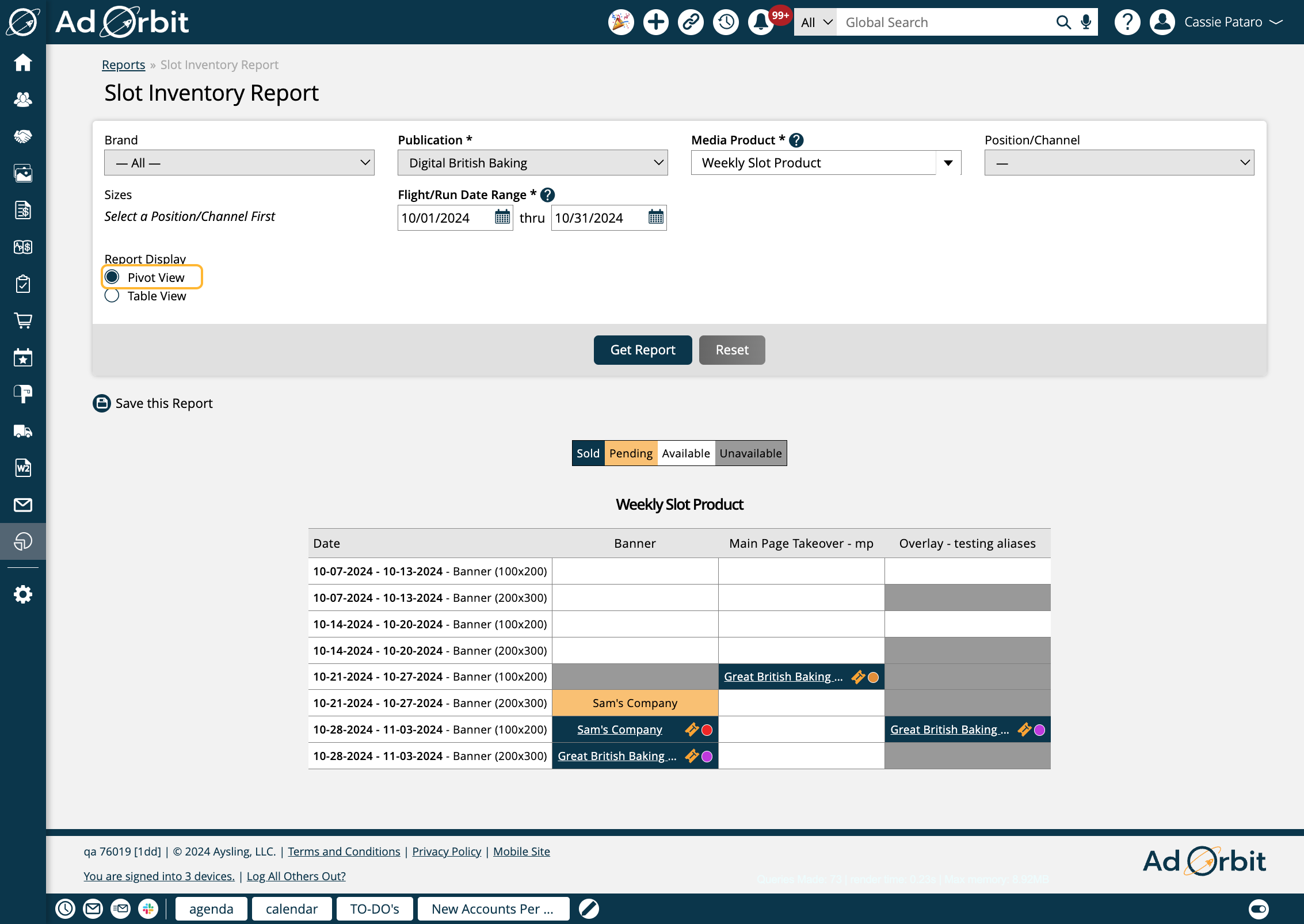Click the Unavailable legend swatch
Viewport: 1304px width, 924px height.
tap(750, 453)
